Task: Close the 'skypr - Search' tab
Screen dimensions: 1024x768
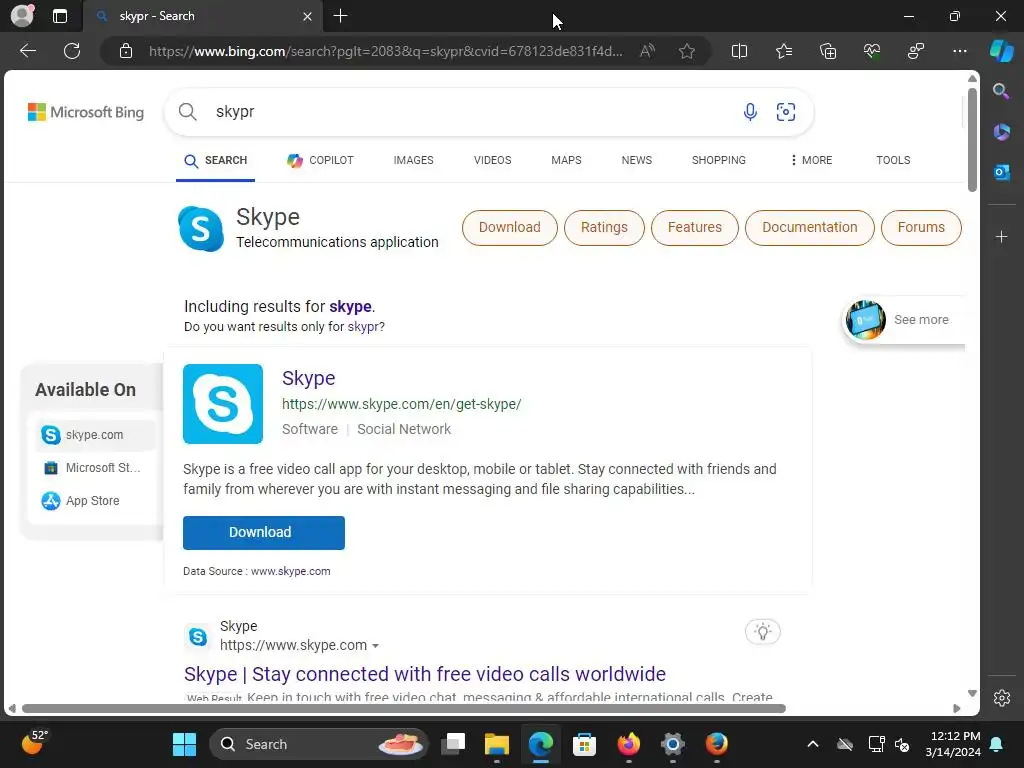Action: point(307,16)
